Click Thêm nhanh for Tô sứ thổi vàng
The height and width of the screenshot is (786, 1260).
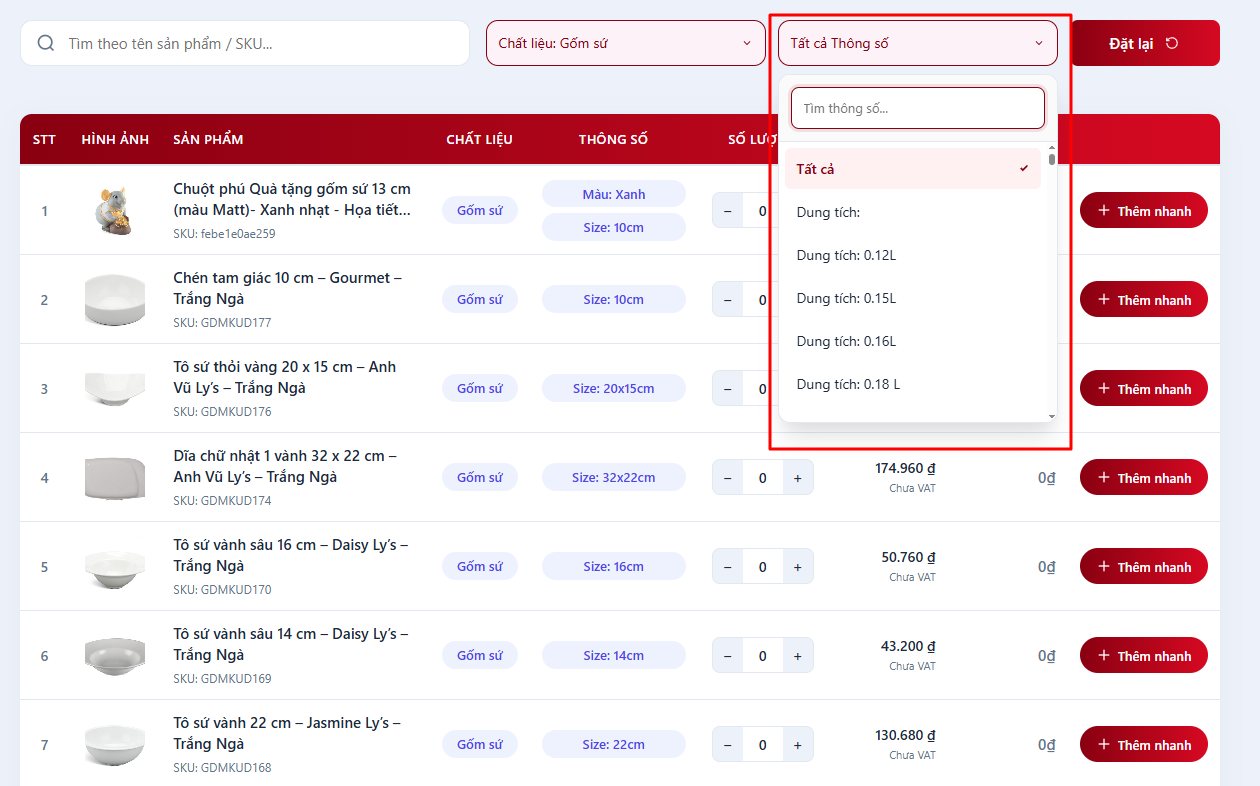[1143, 389]
